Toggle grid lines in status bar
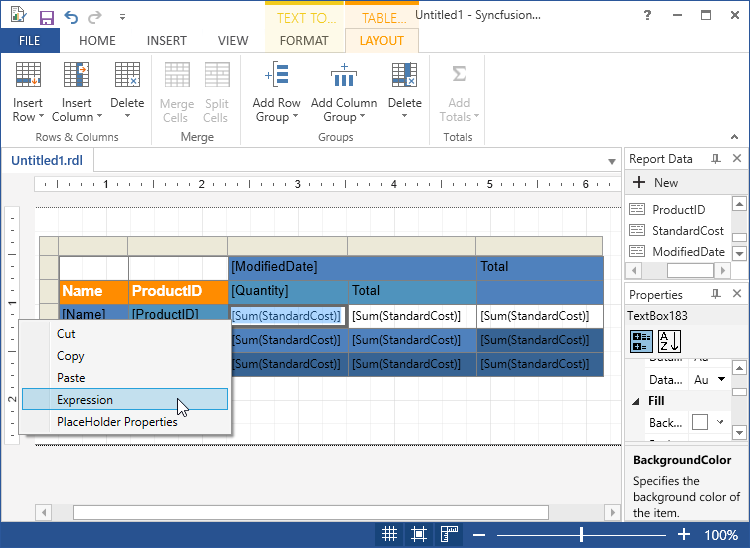 [389, 534]
